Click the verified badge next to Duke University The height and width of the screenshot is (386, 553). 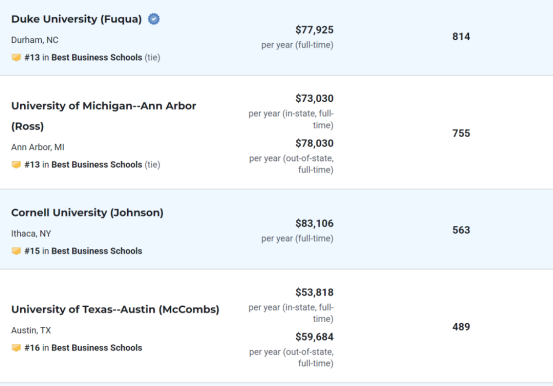point(153,19)
